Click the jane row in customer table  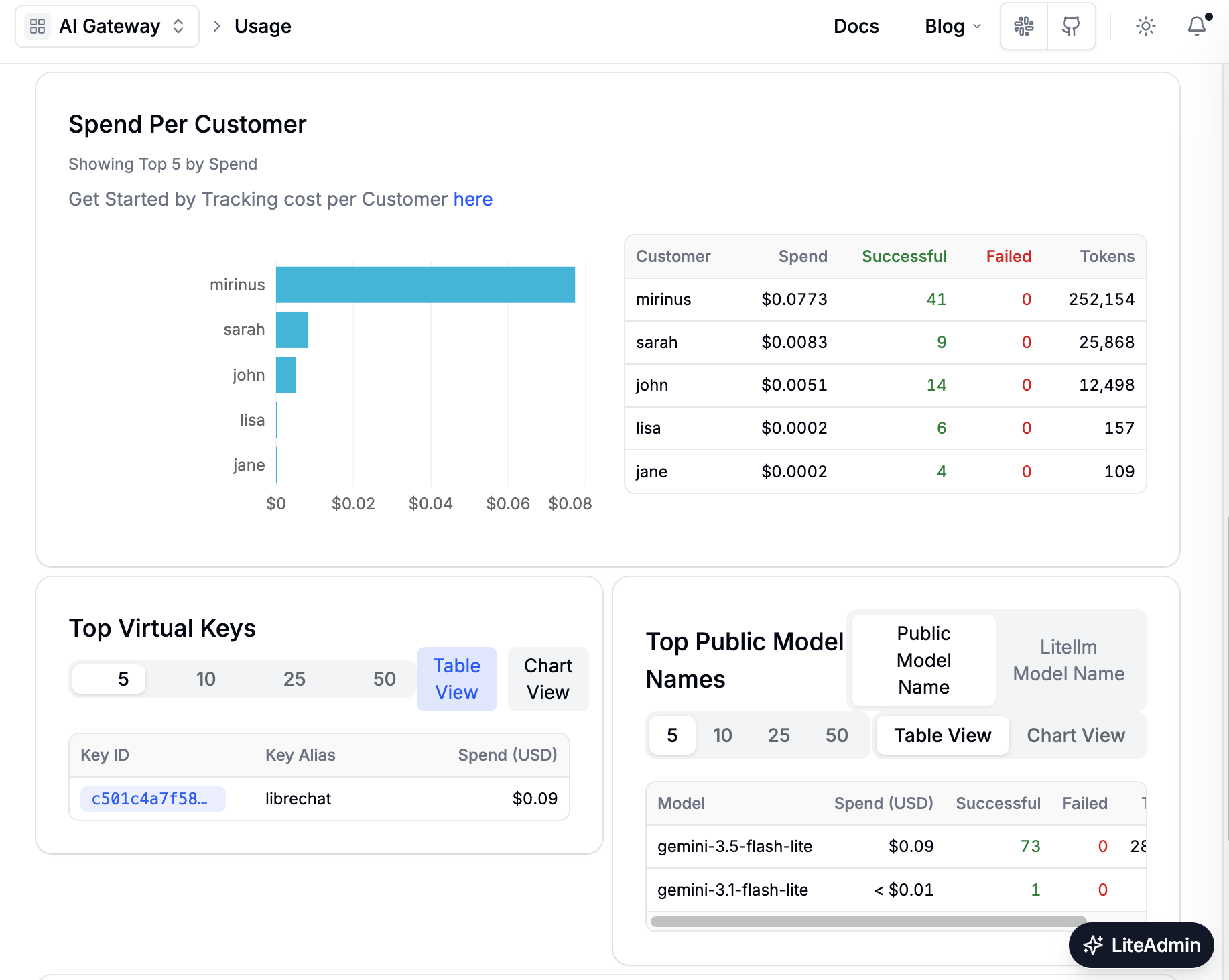885,472
